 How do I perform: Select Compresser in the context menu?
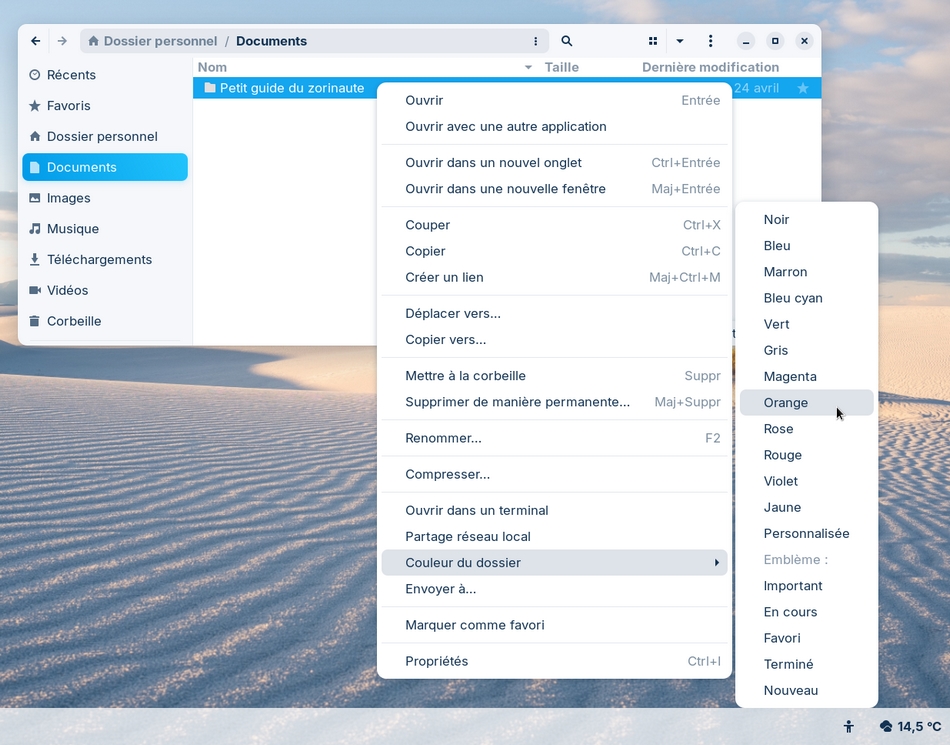coord(447,474)
